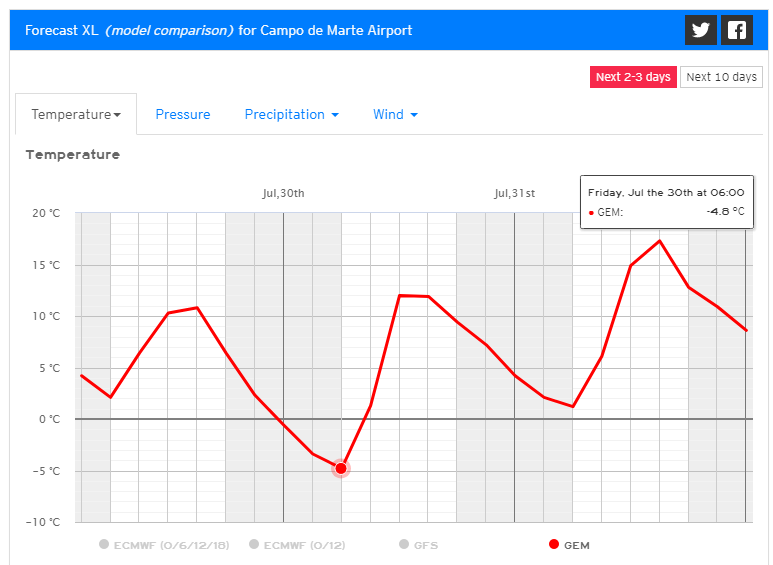
Task: Toggle ECMWF (0/6/12/18) legend series
Action: coord(167,545)
